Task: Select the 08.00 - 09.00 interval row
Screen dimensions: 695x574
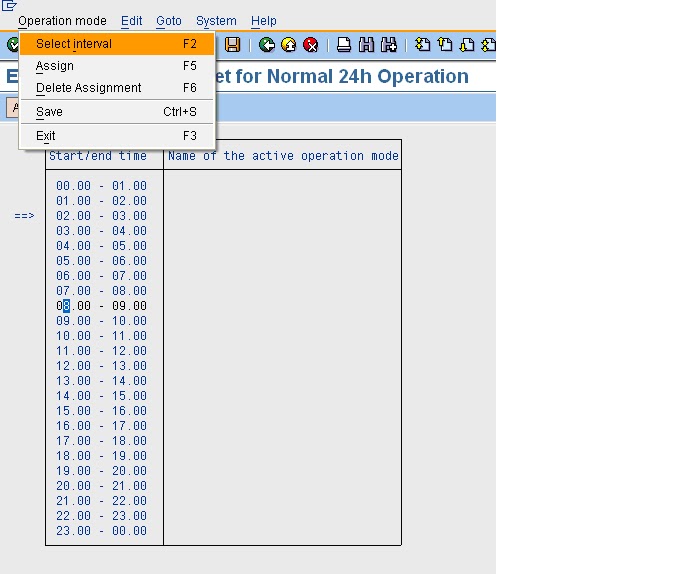Action: (x=102, y=306)
